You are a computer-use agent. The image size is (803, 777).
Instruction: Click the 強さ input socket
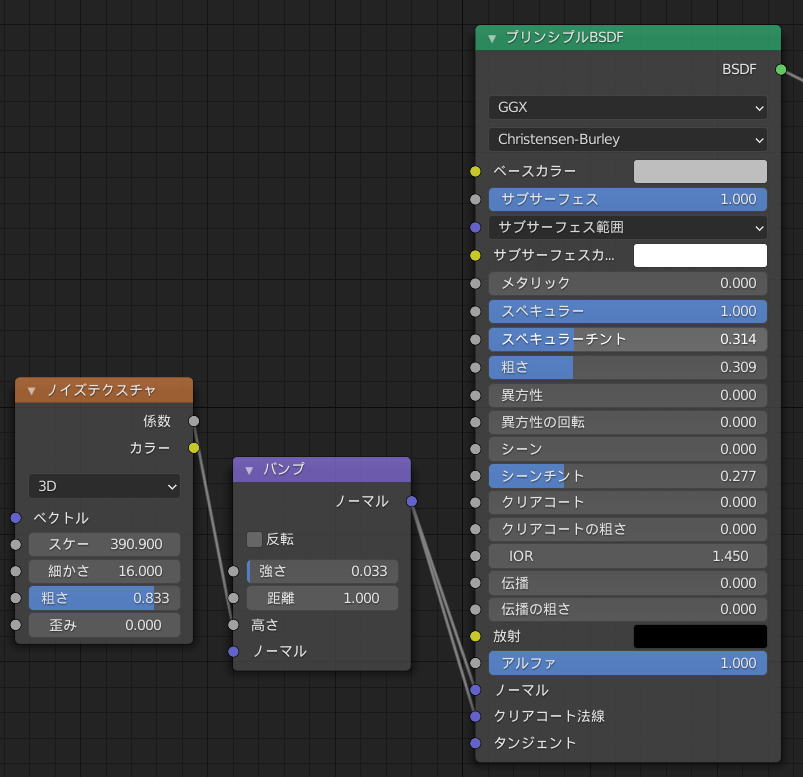tap(234, 571)
